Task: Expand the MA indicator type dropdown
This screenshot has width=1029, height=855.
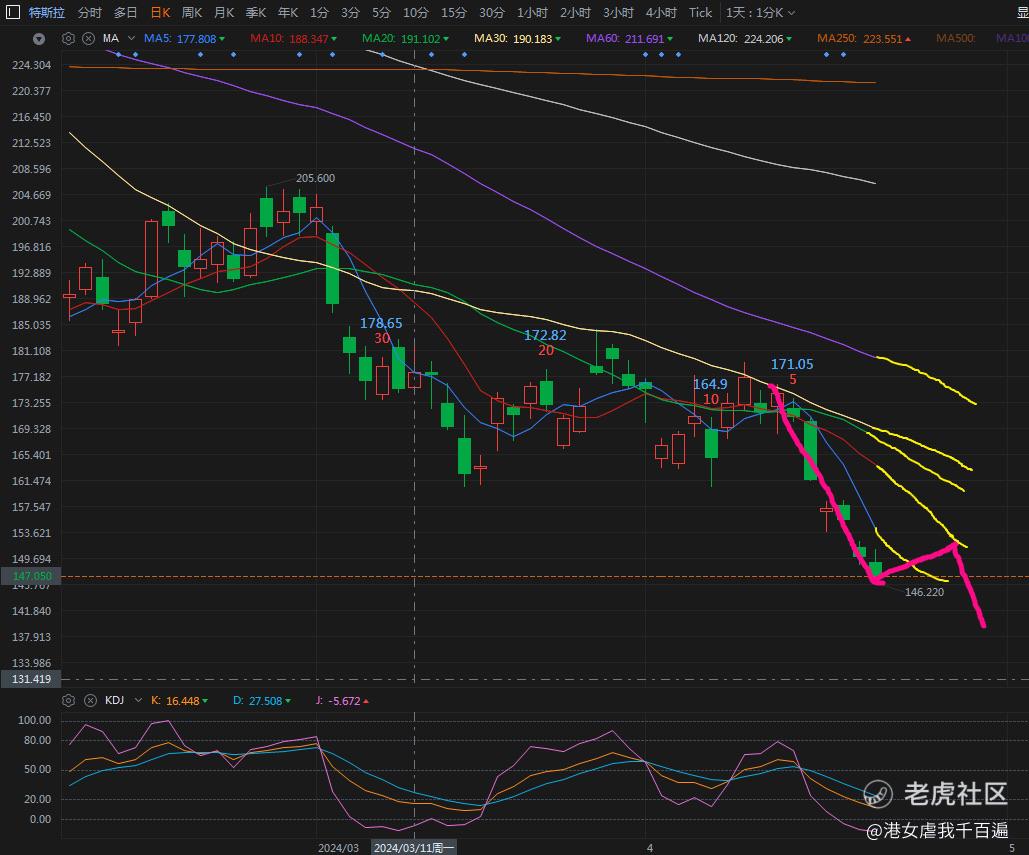Action: pos(131,39)
